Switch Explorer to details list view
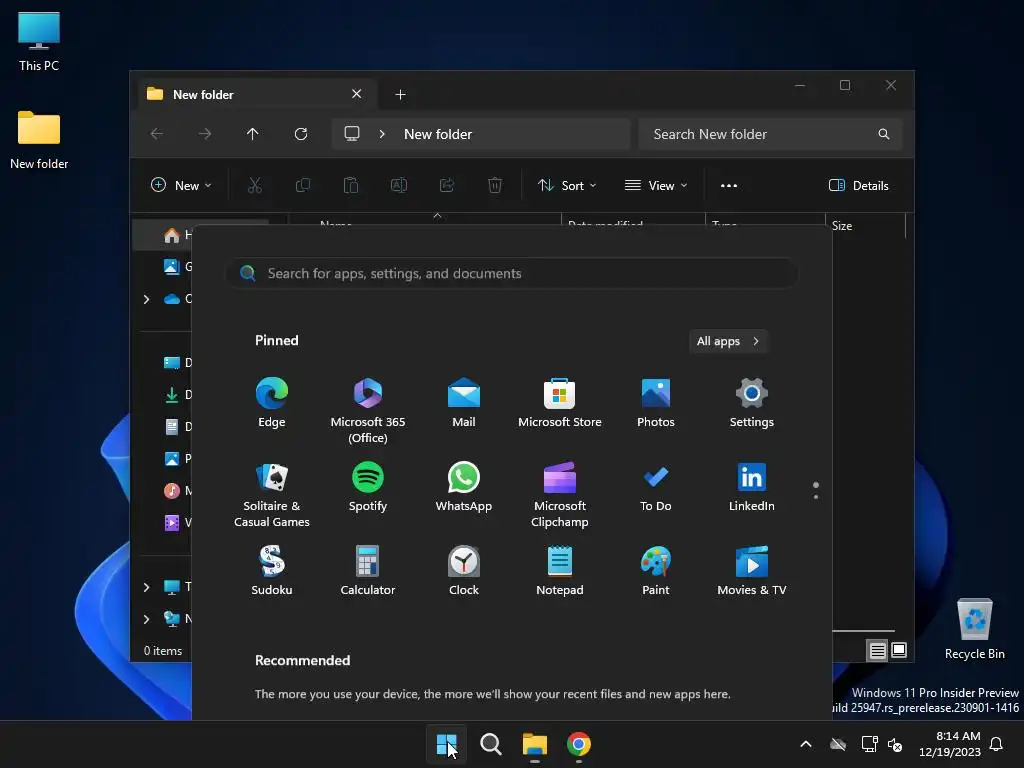Image resolution: width=1024 pixels, height=768 pixels. point(878,650)
